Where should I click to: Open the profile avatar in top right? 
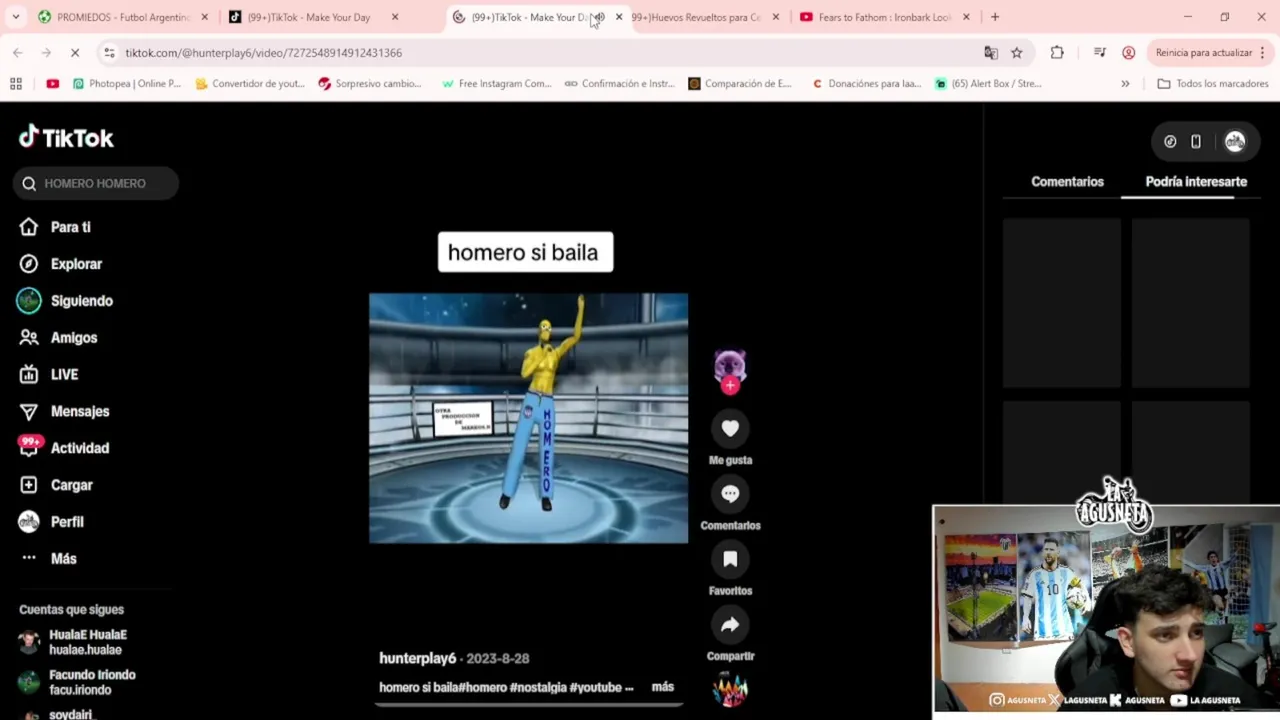[x=1235, y=142]
